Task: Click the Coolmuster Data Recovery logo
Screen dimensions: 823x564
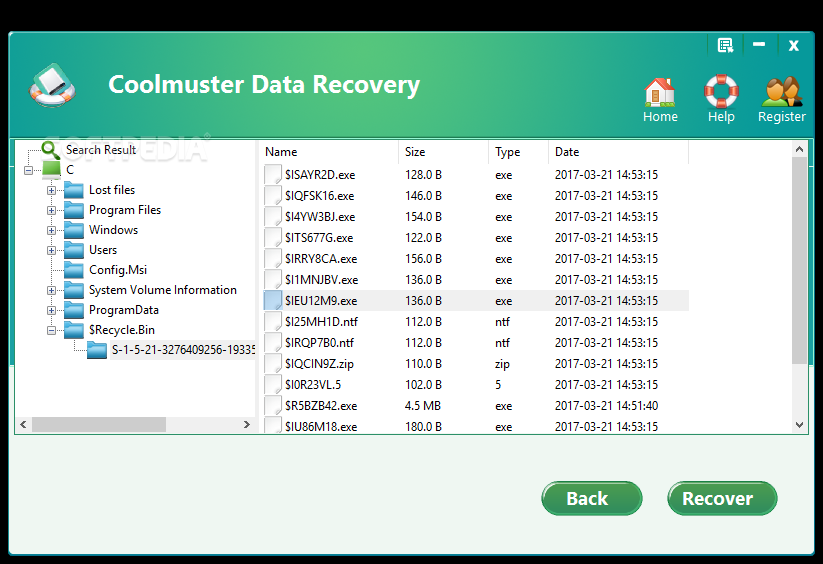Action: [x=52, y=86]
